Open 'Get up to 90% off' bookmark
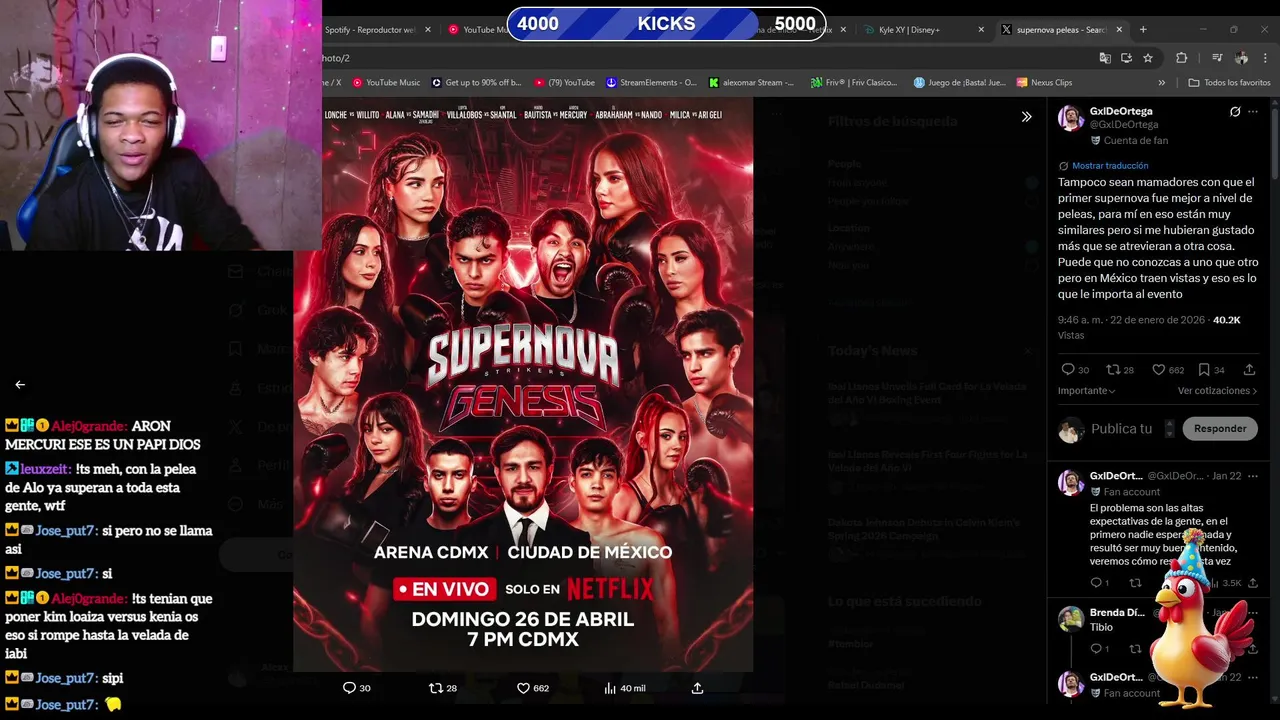Image resolution: width=1280 pixels, height=720 pixels. (x=476, y=83)
